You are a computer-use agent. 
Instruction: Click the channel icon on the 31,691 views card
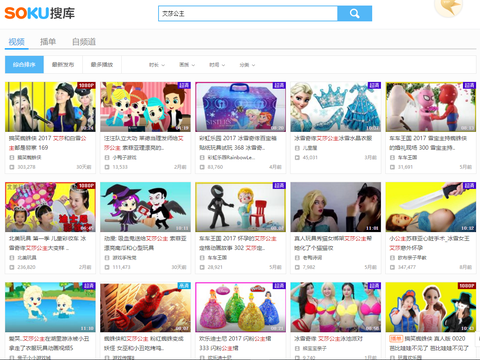tap(392, 157)
